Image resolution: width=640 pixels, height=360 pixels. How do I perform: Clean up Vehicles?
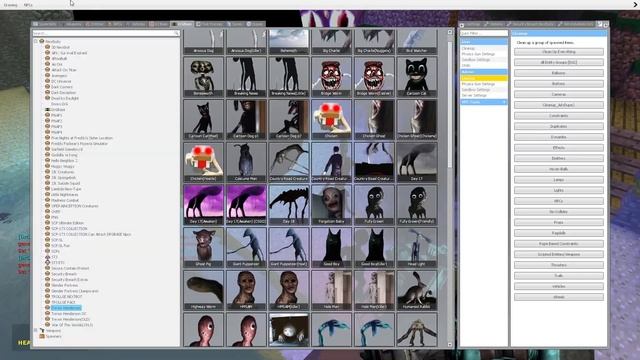pyautogui.click(x=559, y=286)
